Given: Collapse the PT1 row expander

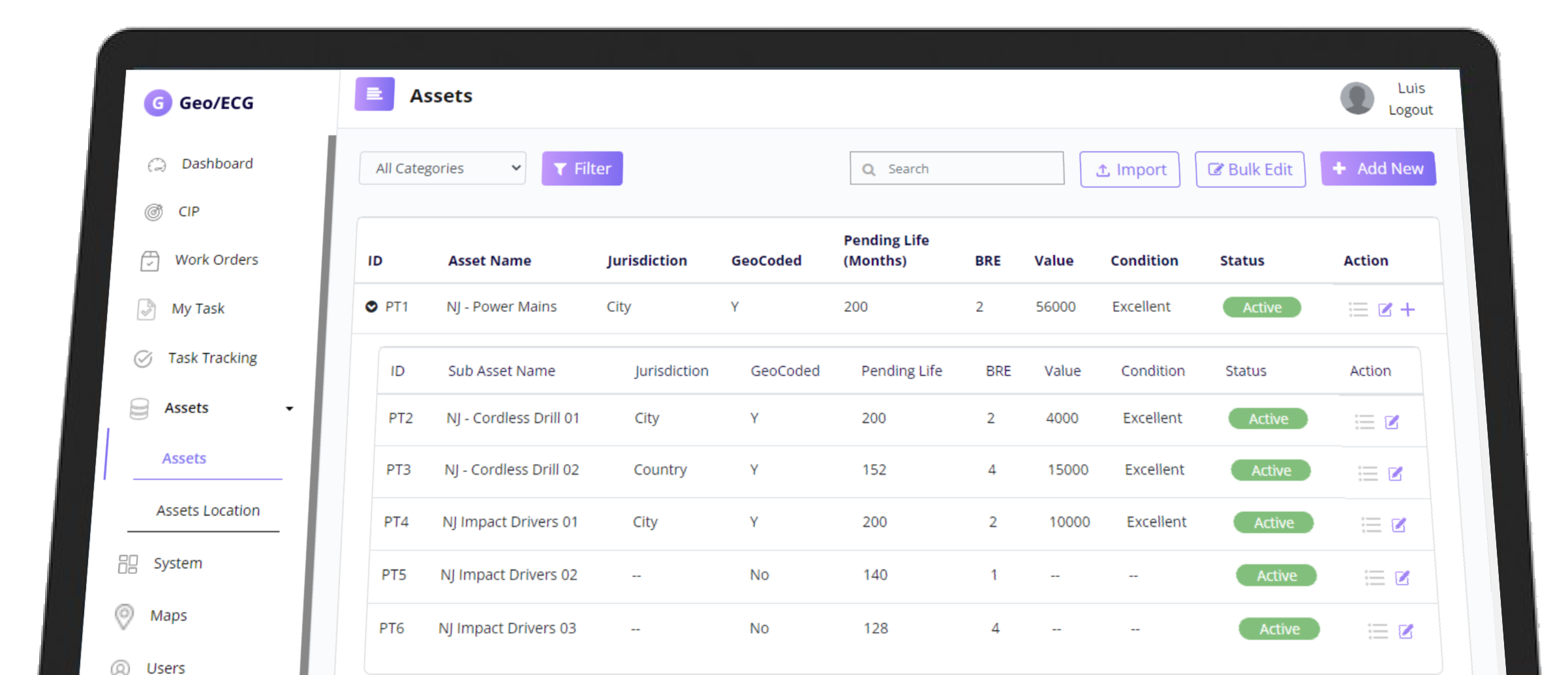Looking at the screenshot, I should pyautogui.click(x=371, y=307).
